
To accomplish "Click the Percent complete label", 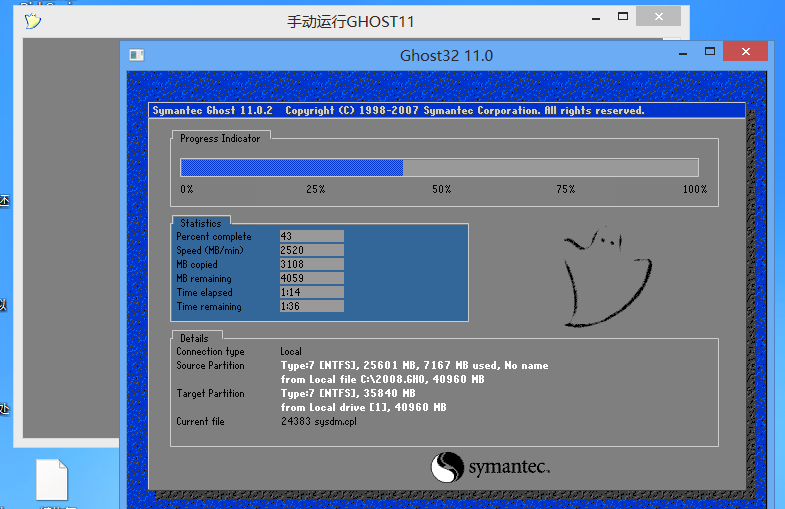I will 214,236.
